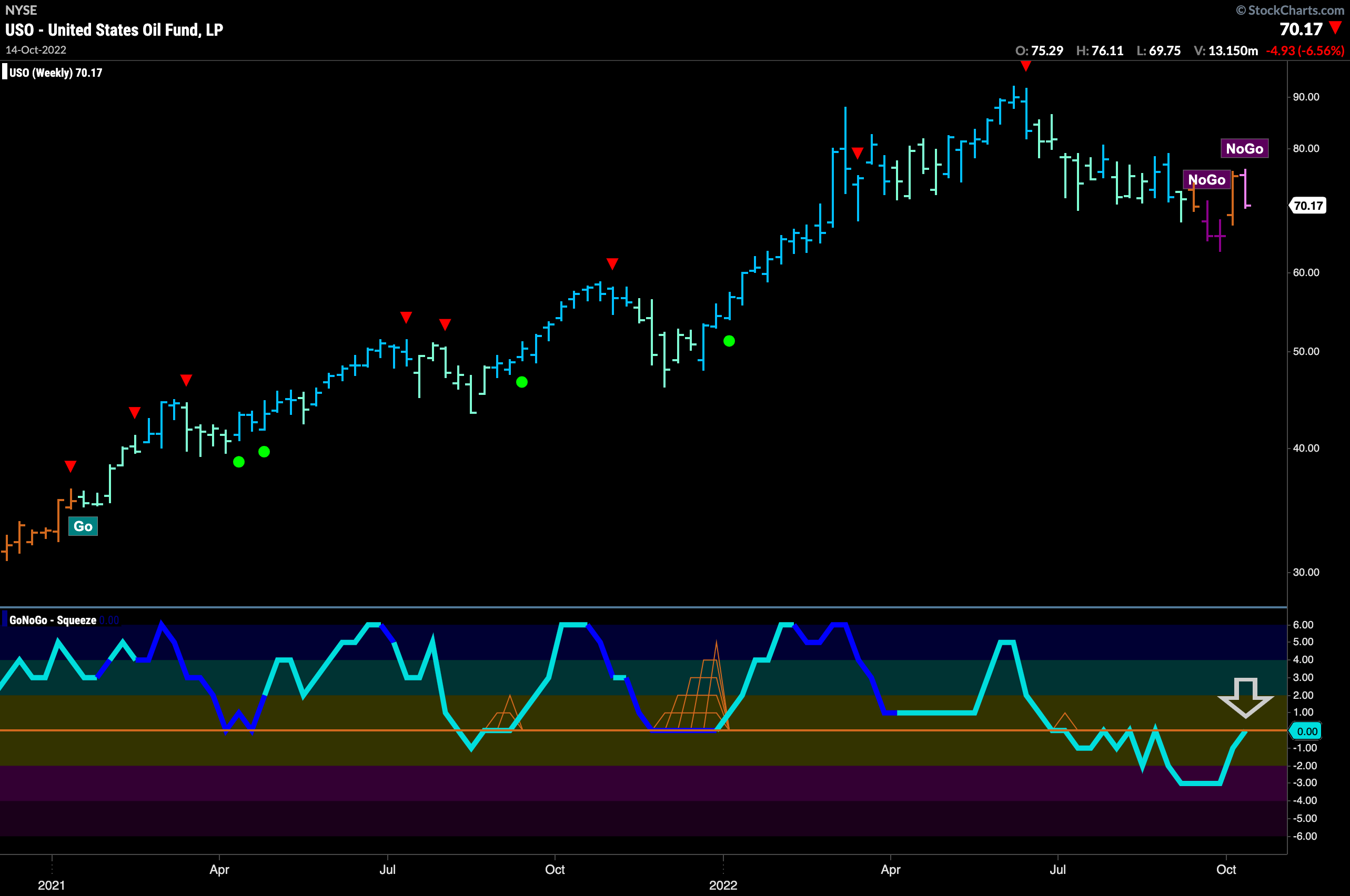Click the GoNoGo - Squeeze panel label
Screen dimensions: 1350x896
click(53, 620)
